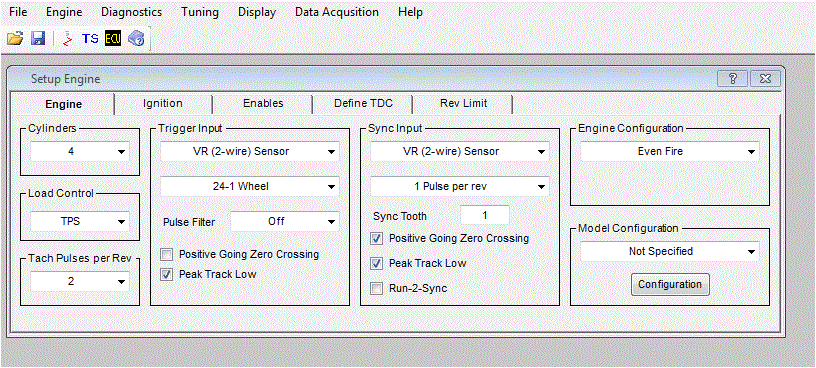
Task: Expand the Load Control TPS dropdown
Action: pyautogui.click(x=80, y=221)
